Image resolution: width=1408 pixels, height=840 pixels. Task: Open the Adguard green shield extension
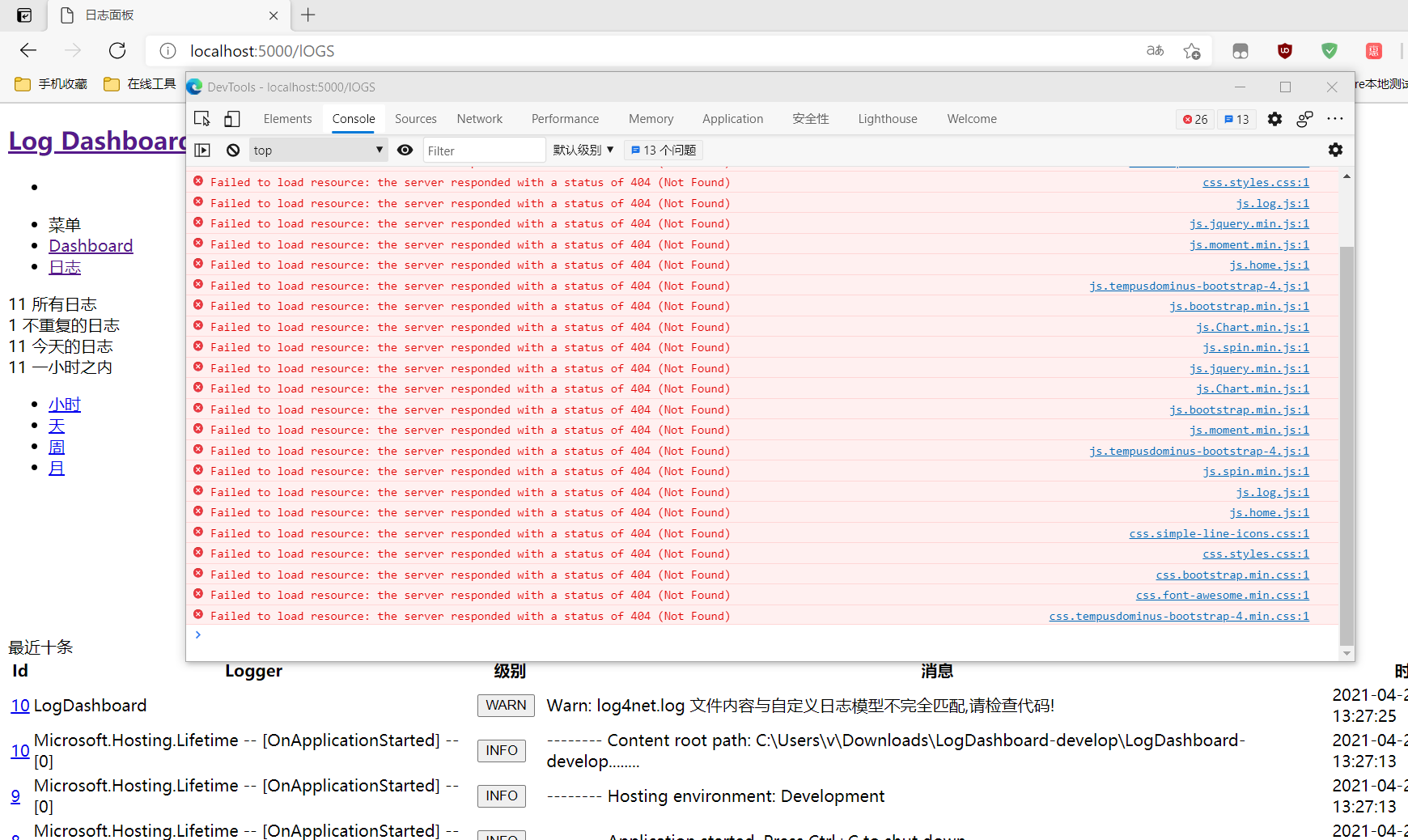pos(1329,50)
